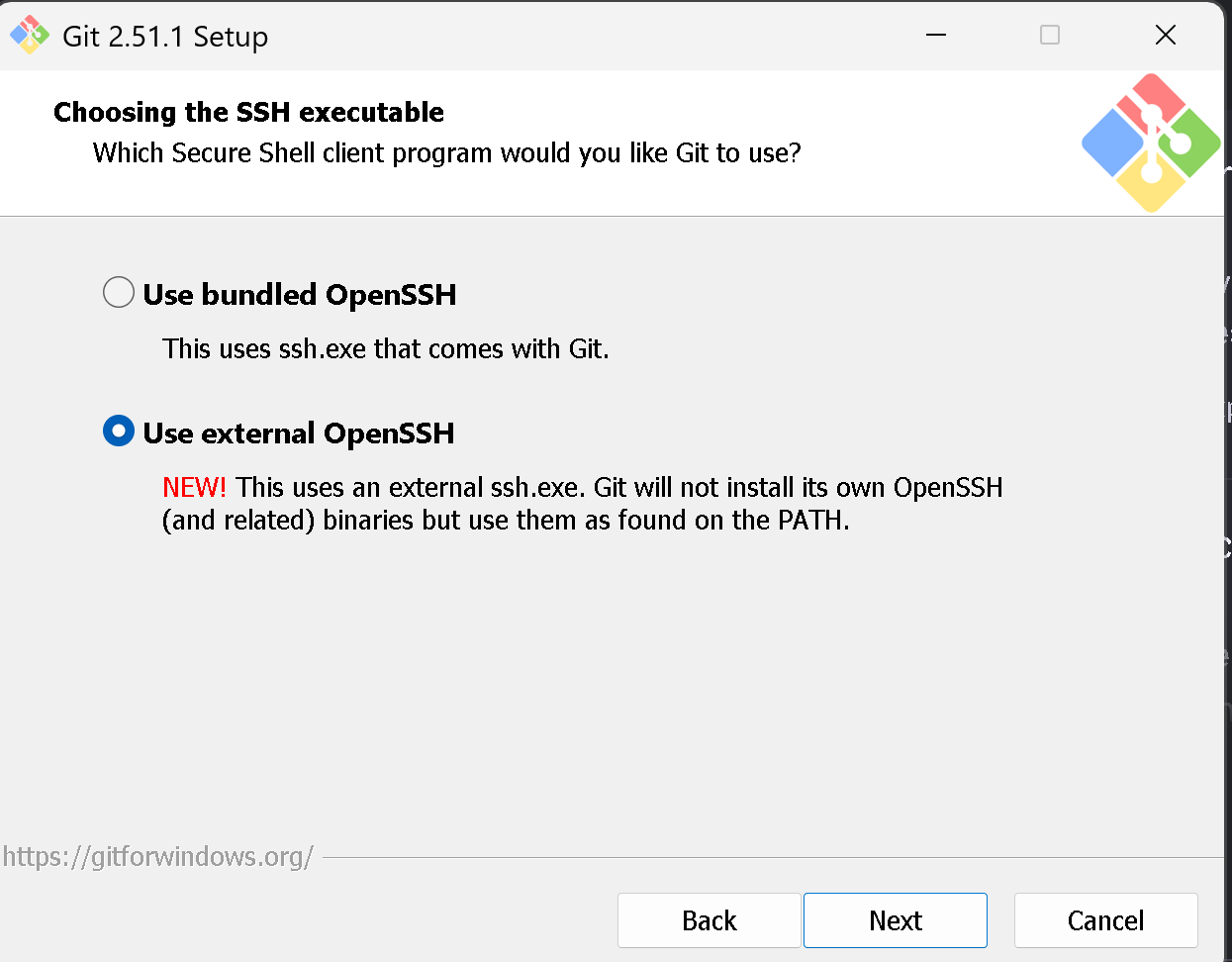1232x962 pixels.
Task: Click the "Use bundled OpenSSH" label text
Action: (300, 295)
